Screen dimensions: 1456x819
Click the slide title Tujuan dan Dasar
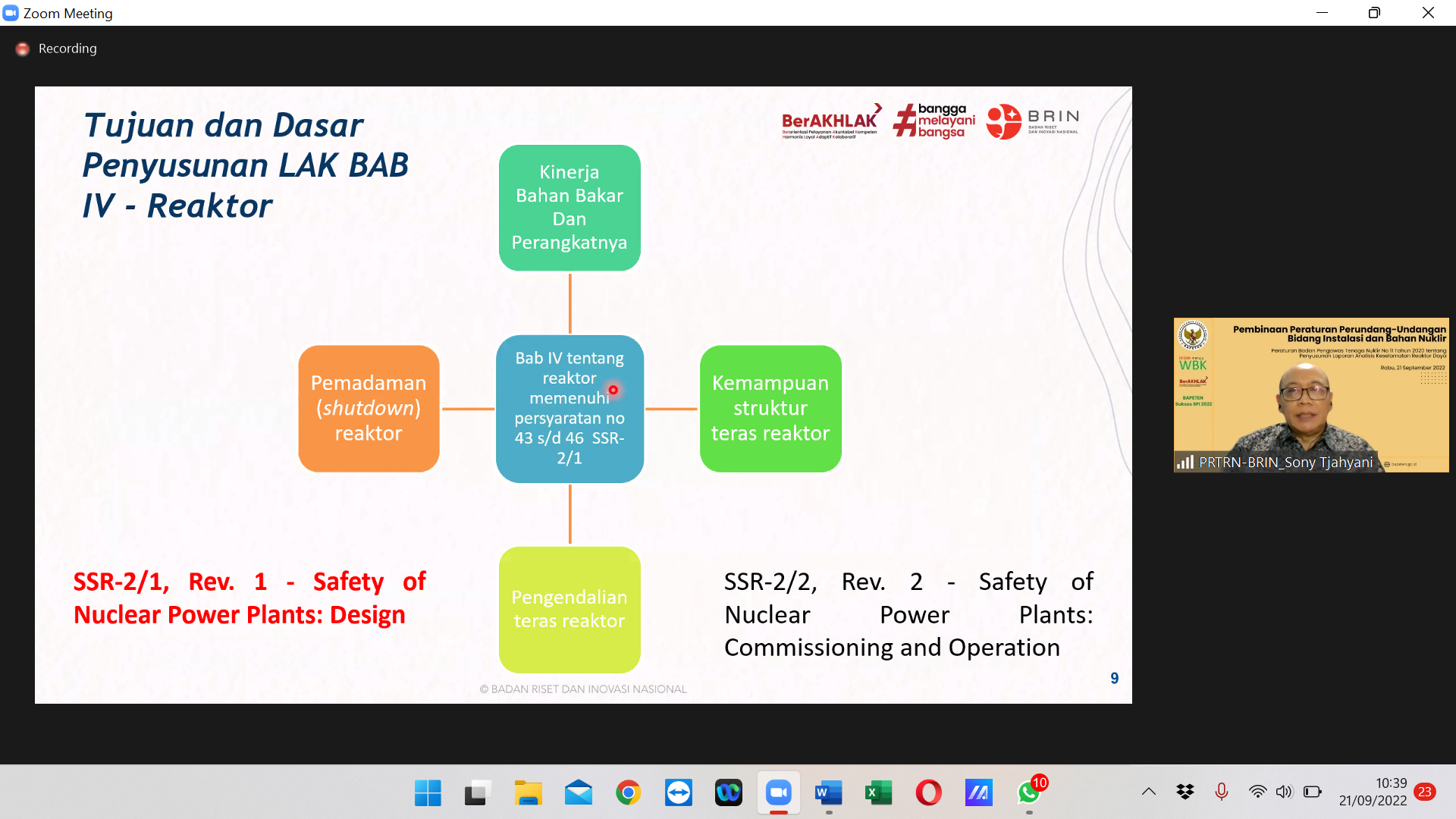[x=245, y=165]
